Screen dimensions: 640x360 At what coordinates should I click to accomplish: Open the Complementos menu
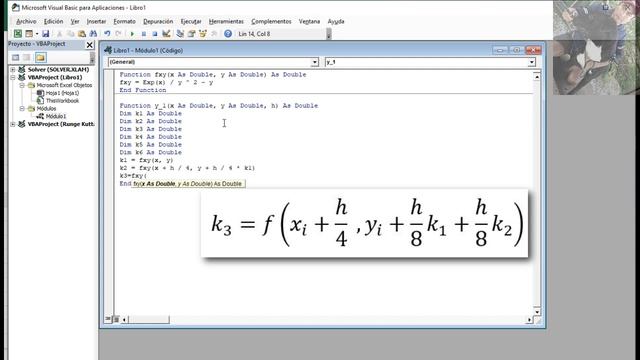[271, 22]
